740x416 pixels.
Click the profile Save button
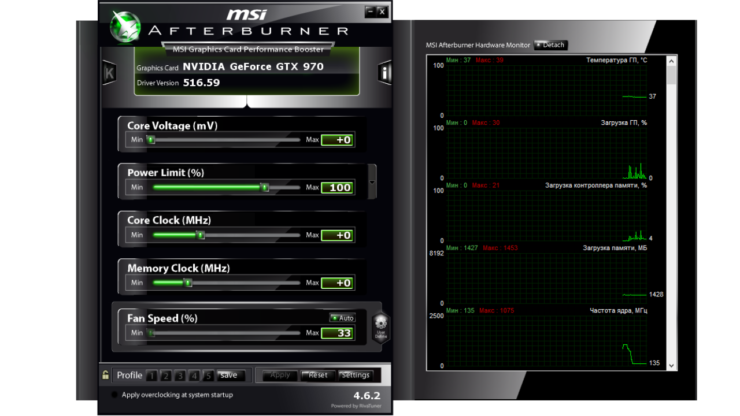click(x=230, y=375)
